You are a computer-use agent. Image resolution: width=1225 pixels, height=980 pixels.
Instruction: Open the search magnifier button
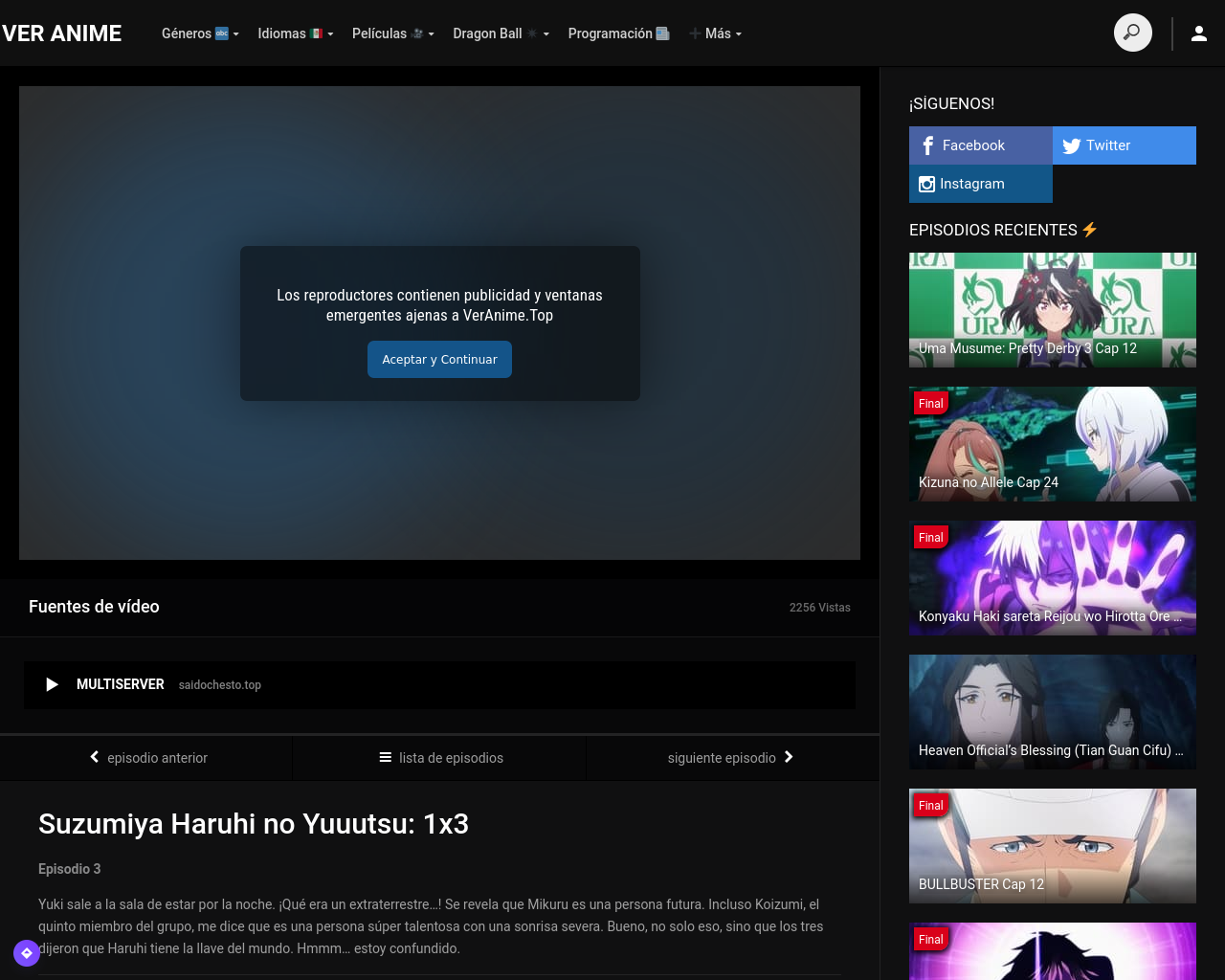click(1132, 33)
